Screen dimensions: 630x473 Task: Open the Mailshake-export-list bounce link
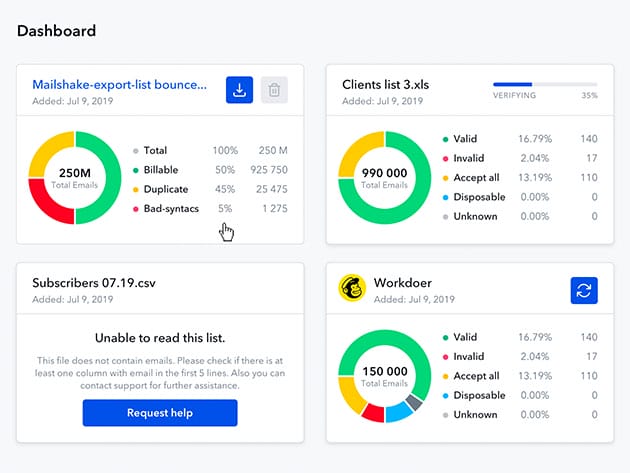pyautogui.click(x=119, y=85)
